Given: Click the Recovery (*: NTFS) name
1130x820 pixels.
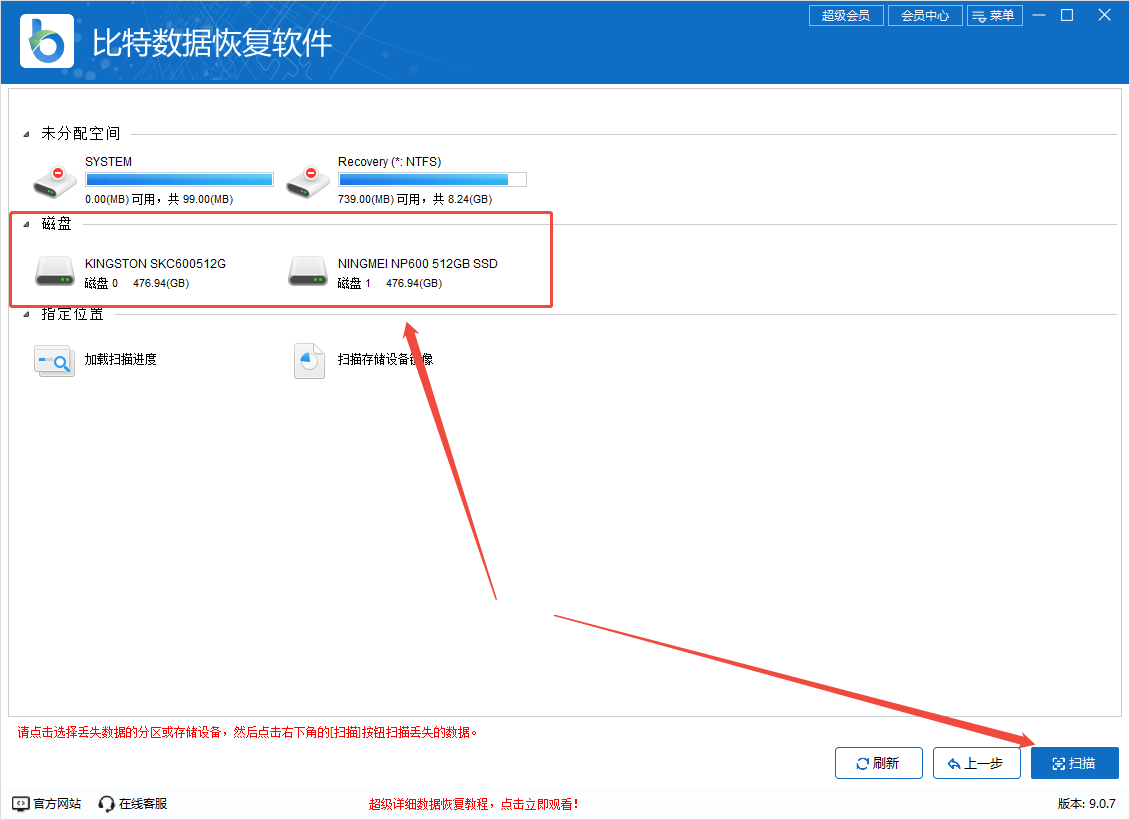Looking at the screenshot, I should point(389,162).
